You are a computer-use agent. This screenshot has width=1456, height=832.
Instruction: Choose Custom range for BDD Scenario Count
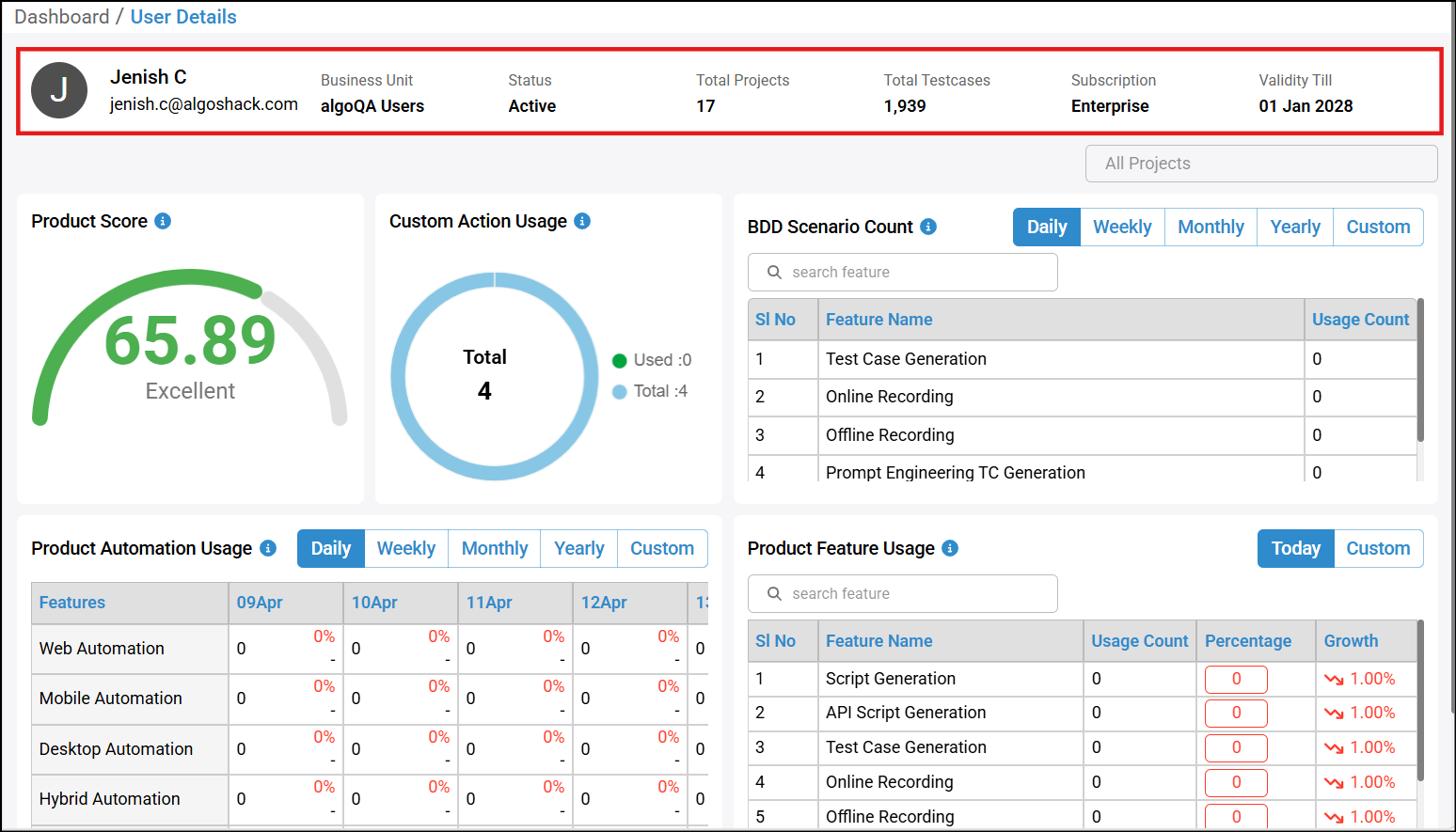[x=1378, y=227]
